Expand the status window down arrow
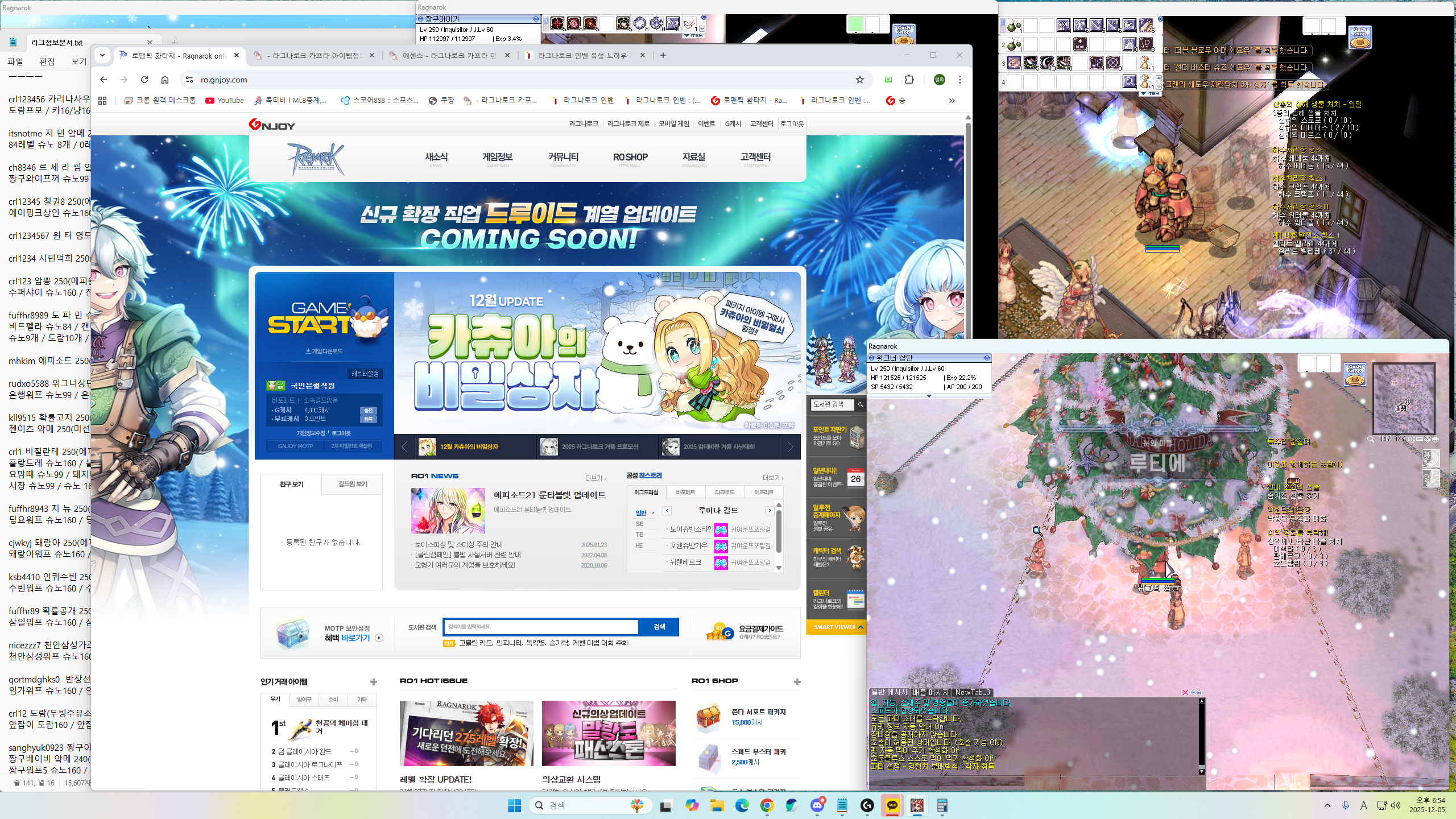This screenshot has width=1456, height=819. pyautogui.click(x=929, y=396)
